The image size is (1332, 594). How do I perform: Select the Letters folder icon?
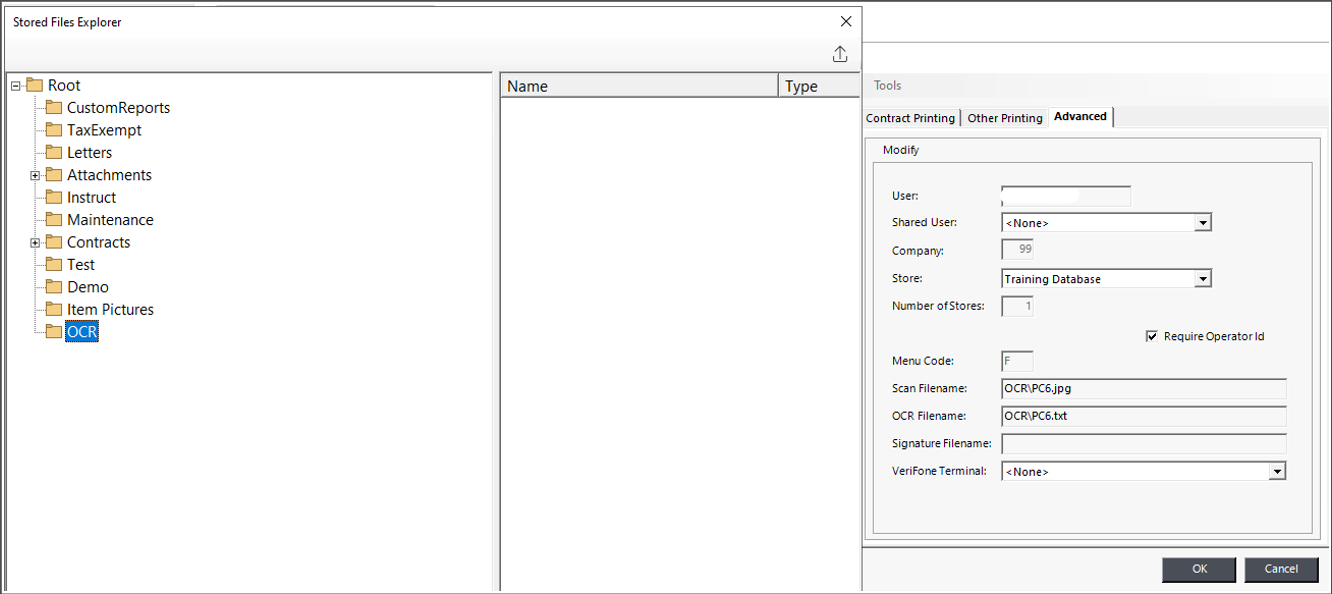point(54,153)
